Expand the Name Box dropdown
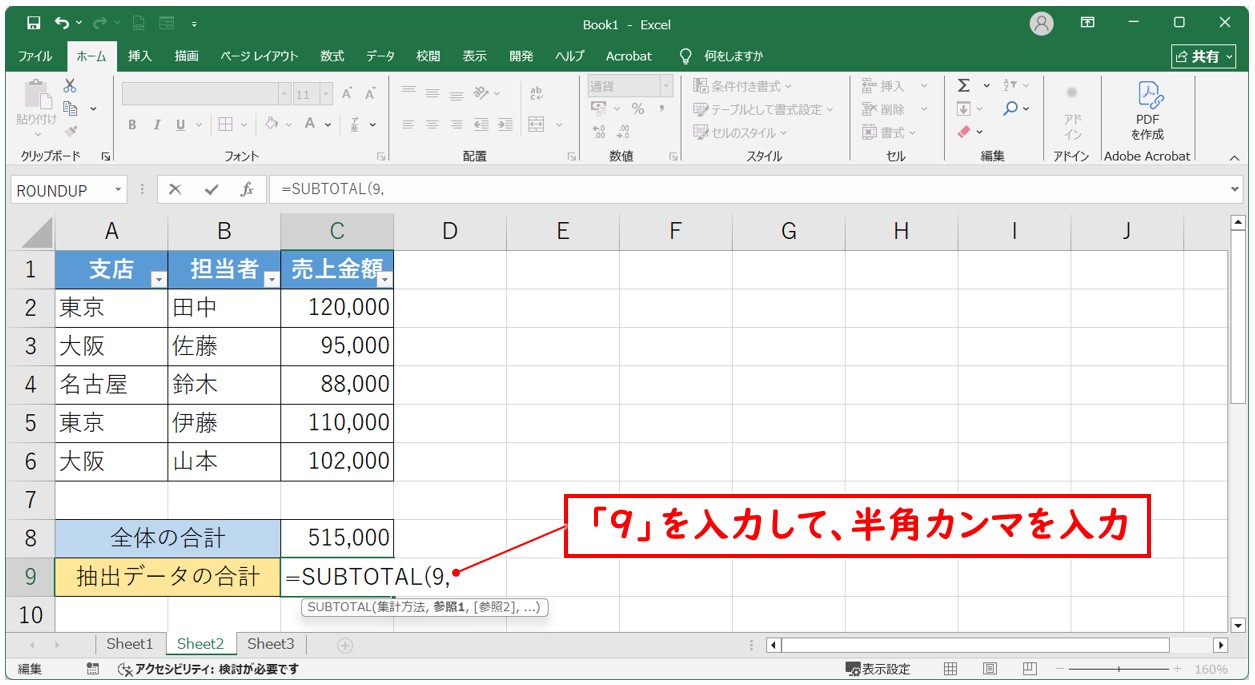1255x685 pixels. click(x=119, y=190)
